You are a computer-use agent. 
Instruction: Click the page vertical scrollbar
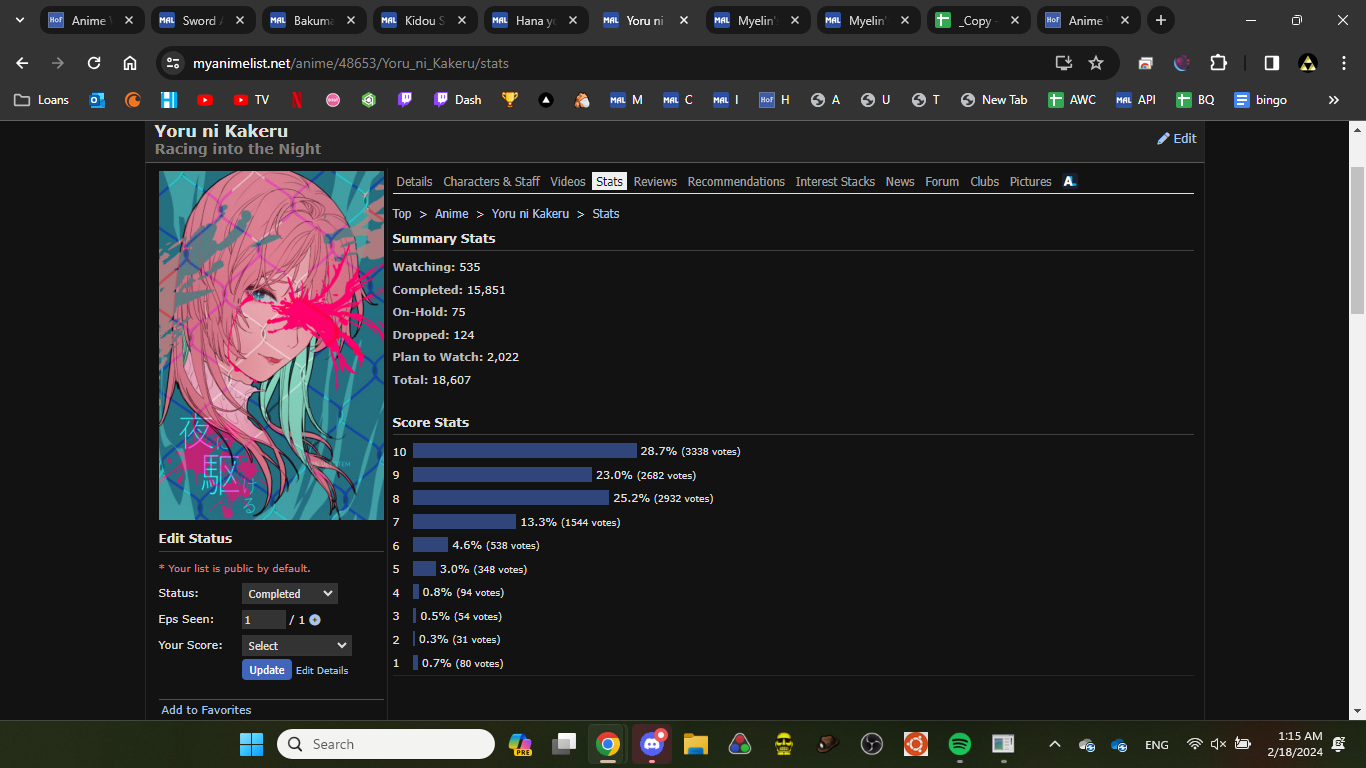click(x=1357, y=240)
